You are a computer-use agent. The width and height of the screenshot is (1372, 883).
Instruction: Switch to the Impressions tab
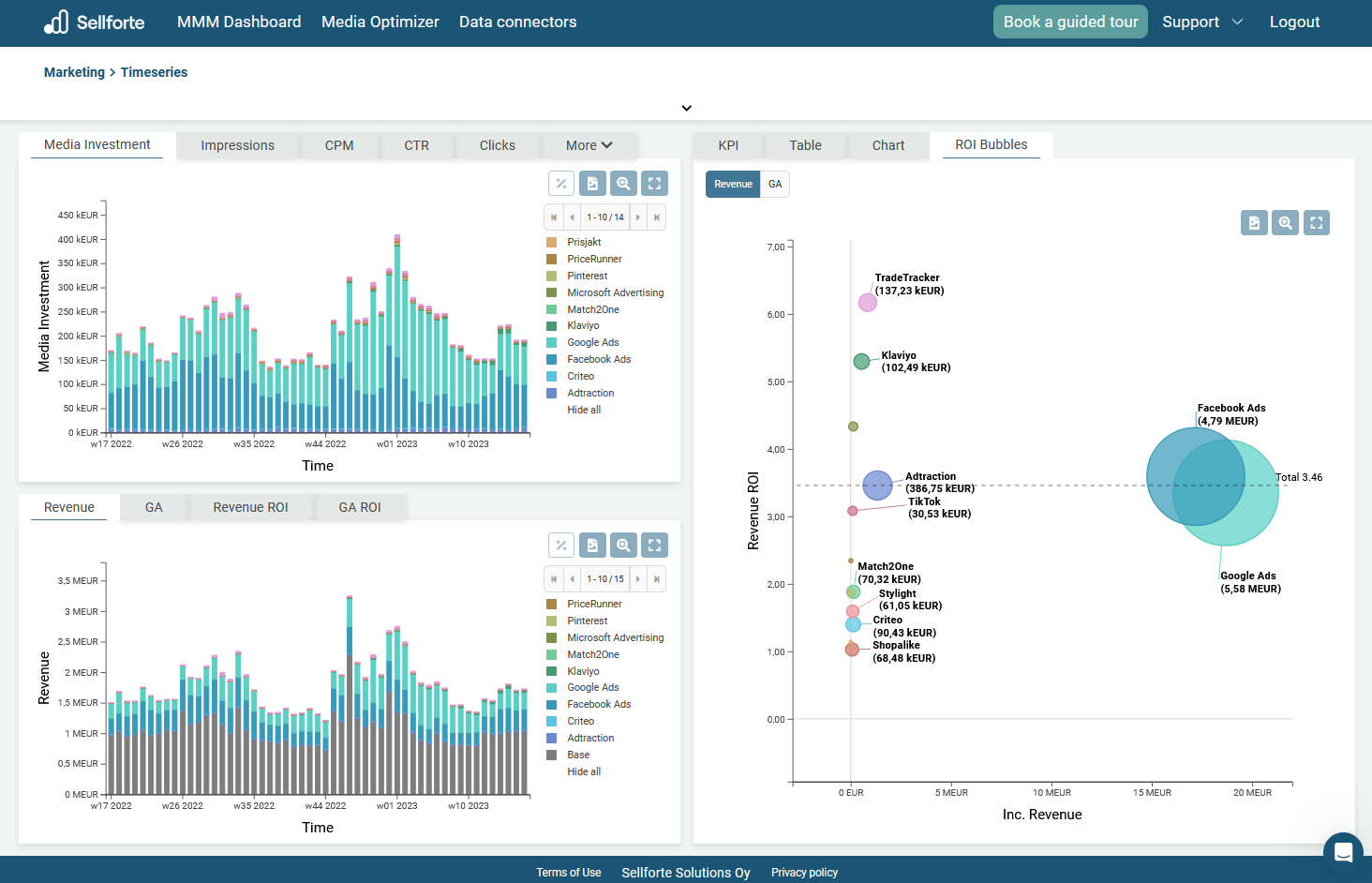pos(237,145)
